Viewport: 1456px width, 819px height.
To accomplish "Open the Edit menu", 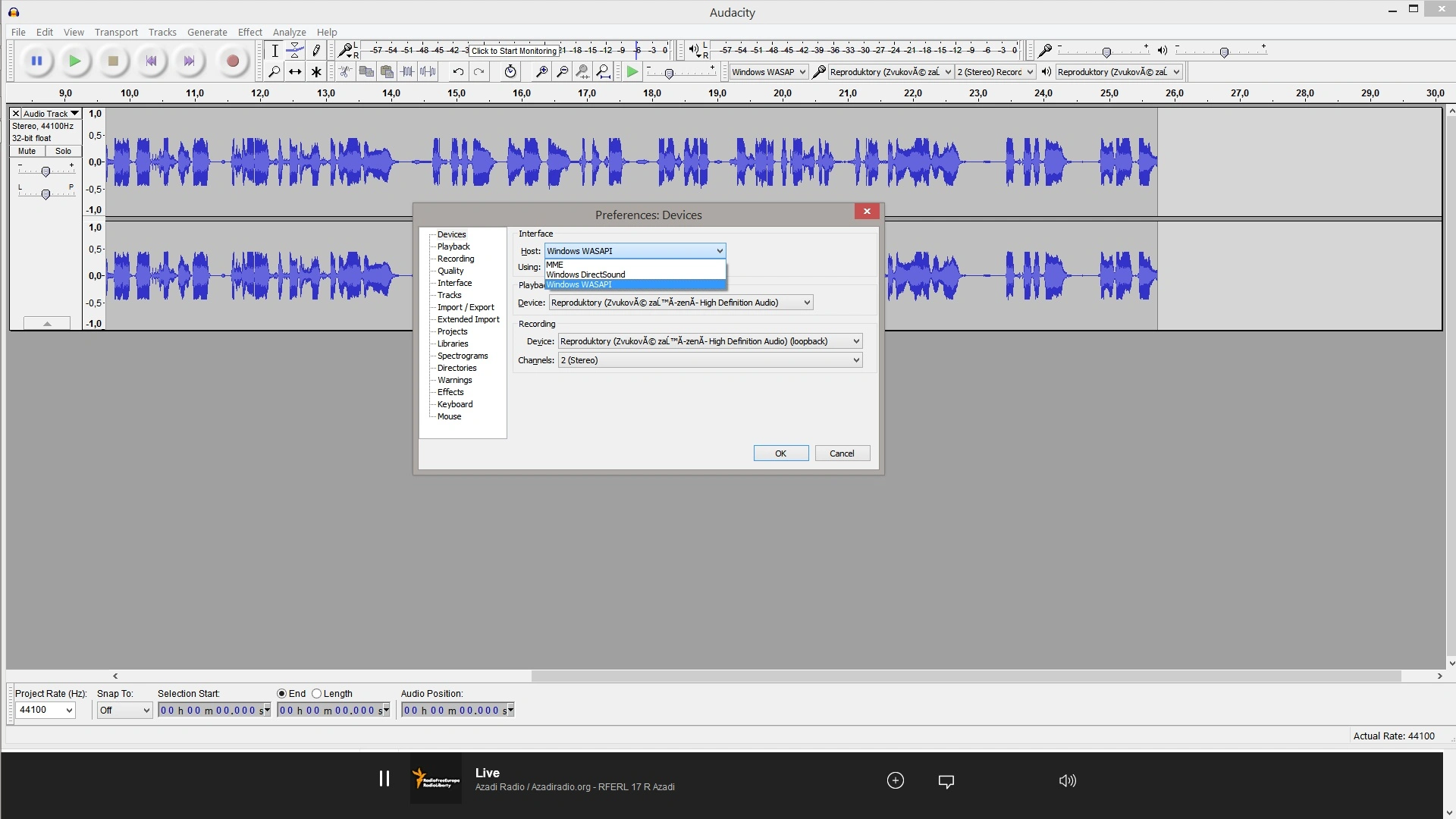I will click(45, 32).
